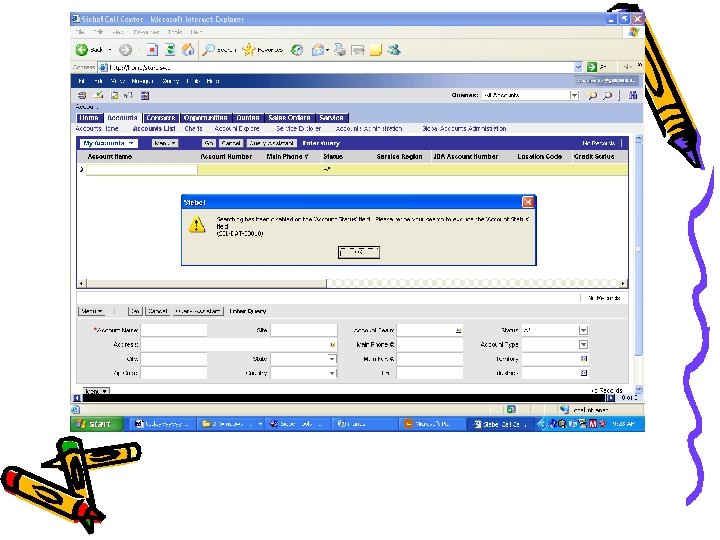Click the Account Team field select icon
720x540 pixels.
pyautogui.click(x=458, y=331)
